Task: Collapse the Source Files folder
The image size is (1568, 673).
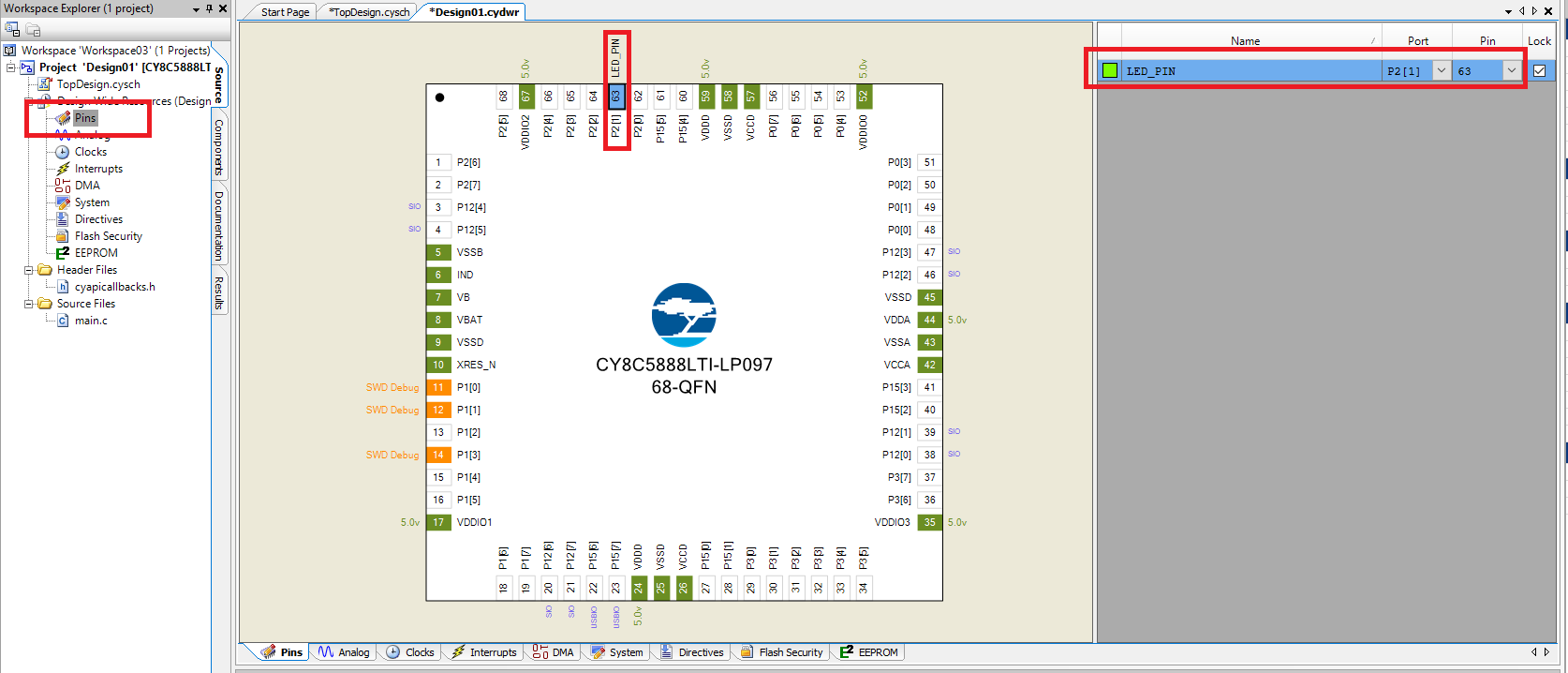Action: click(x=29, y=304)
